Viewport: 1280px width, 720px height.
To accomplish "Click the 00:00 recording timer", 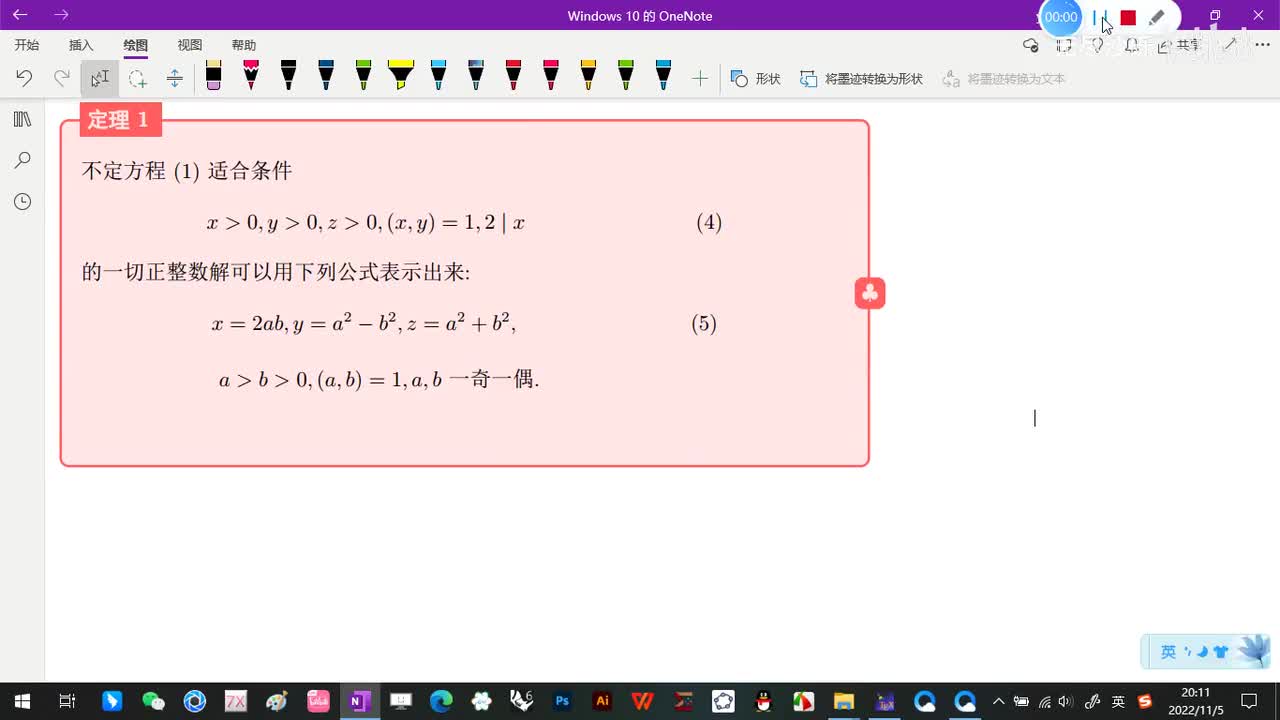I will [1061, 17].
